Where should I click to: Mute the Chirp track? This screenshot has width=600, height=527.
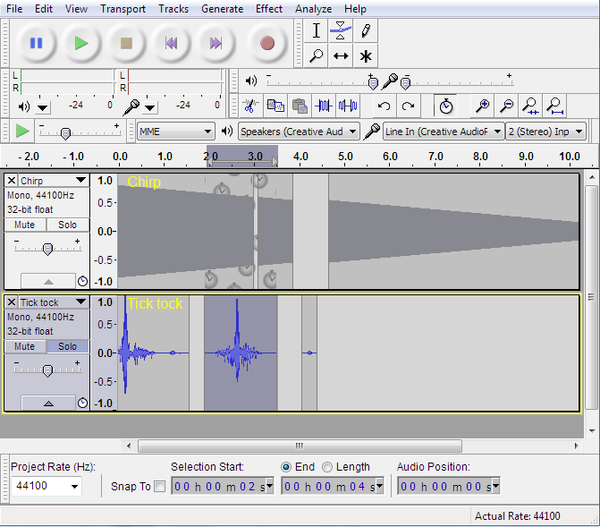tap(24, 225)
